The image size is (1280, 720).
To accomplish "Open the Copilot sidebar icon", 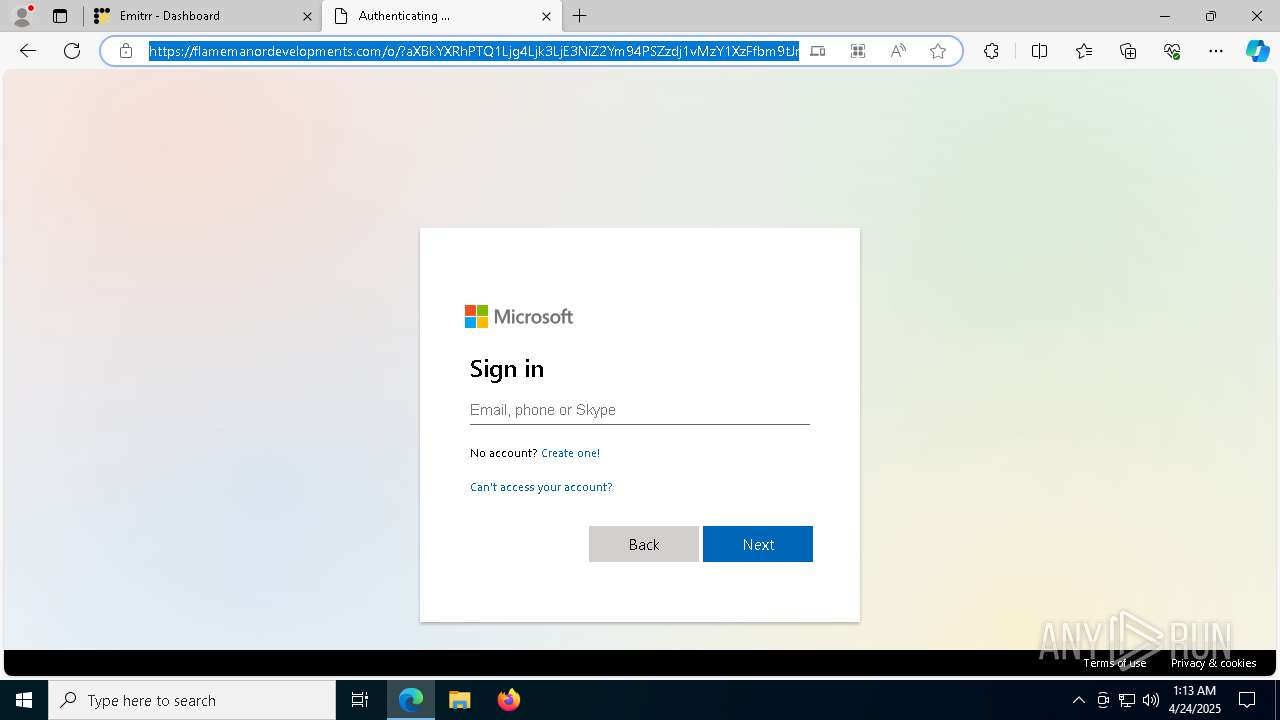I will [1258, 51].
